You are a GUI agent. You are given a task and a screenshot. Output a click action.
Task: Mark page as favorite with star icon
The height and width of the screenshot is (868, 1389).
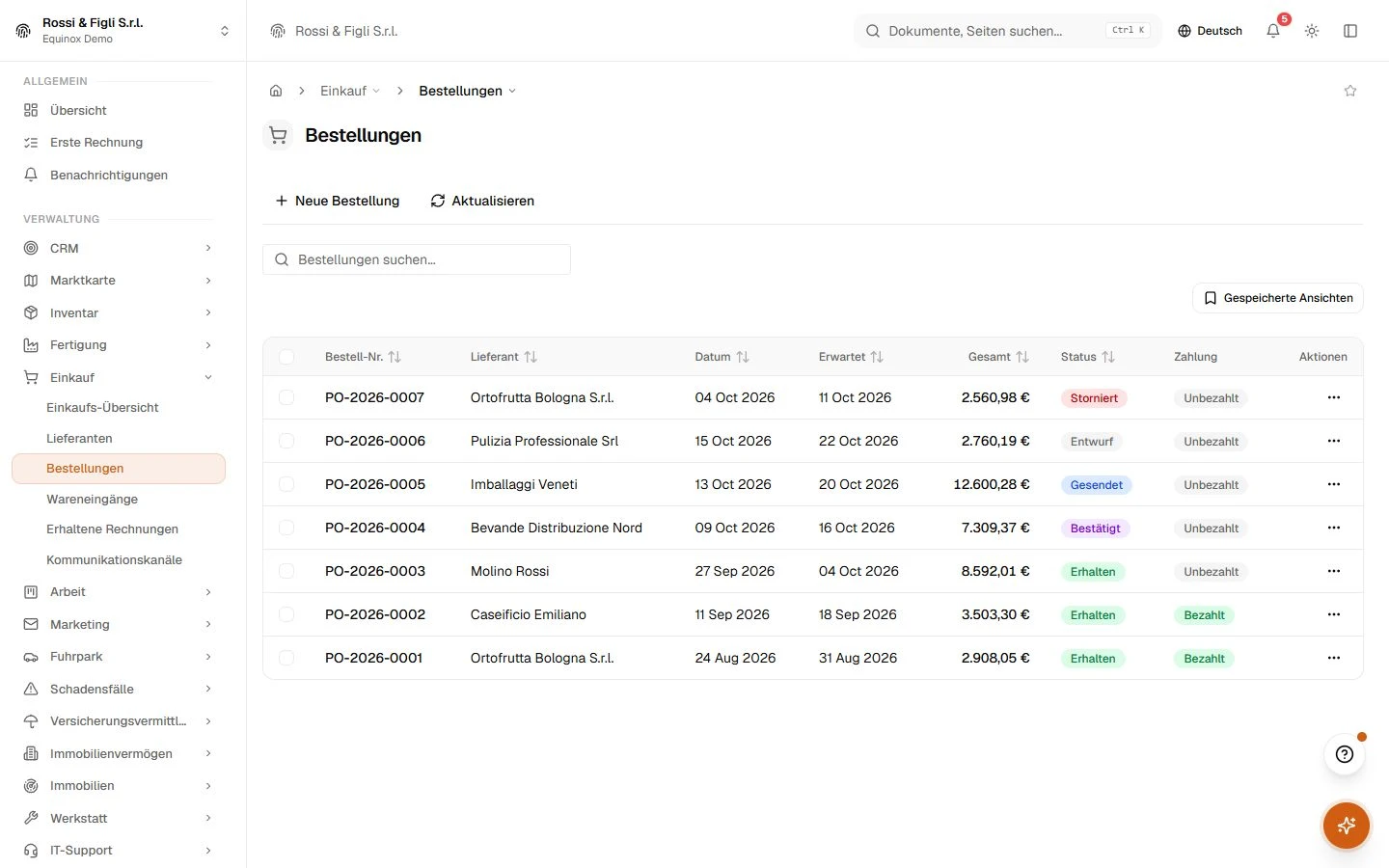click(1350, 91)
